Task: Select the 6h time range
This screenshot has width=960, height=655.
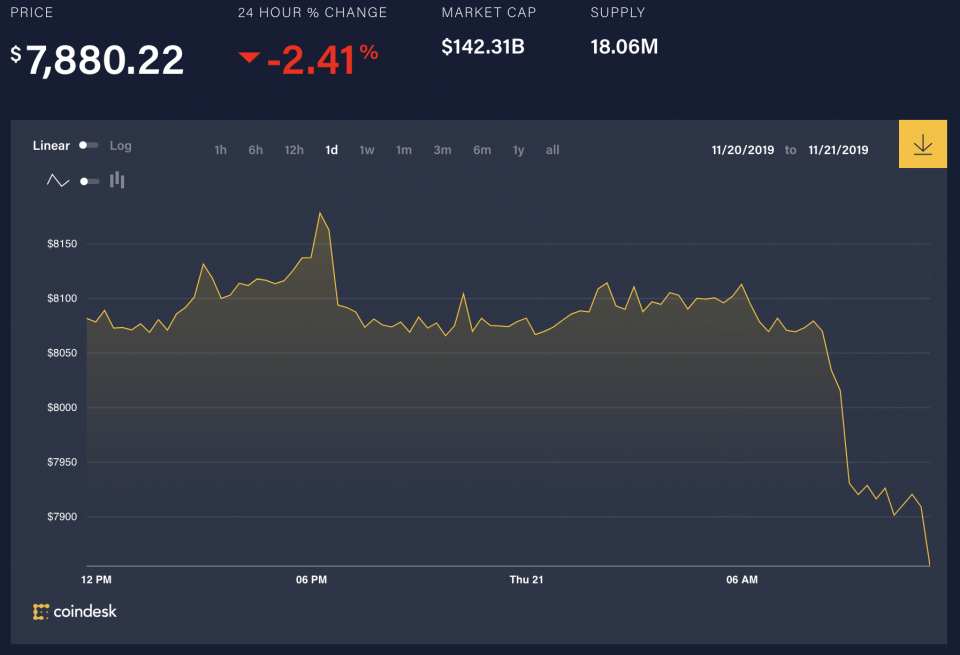Action: pyautogui.click(x=255, y=150)
